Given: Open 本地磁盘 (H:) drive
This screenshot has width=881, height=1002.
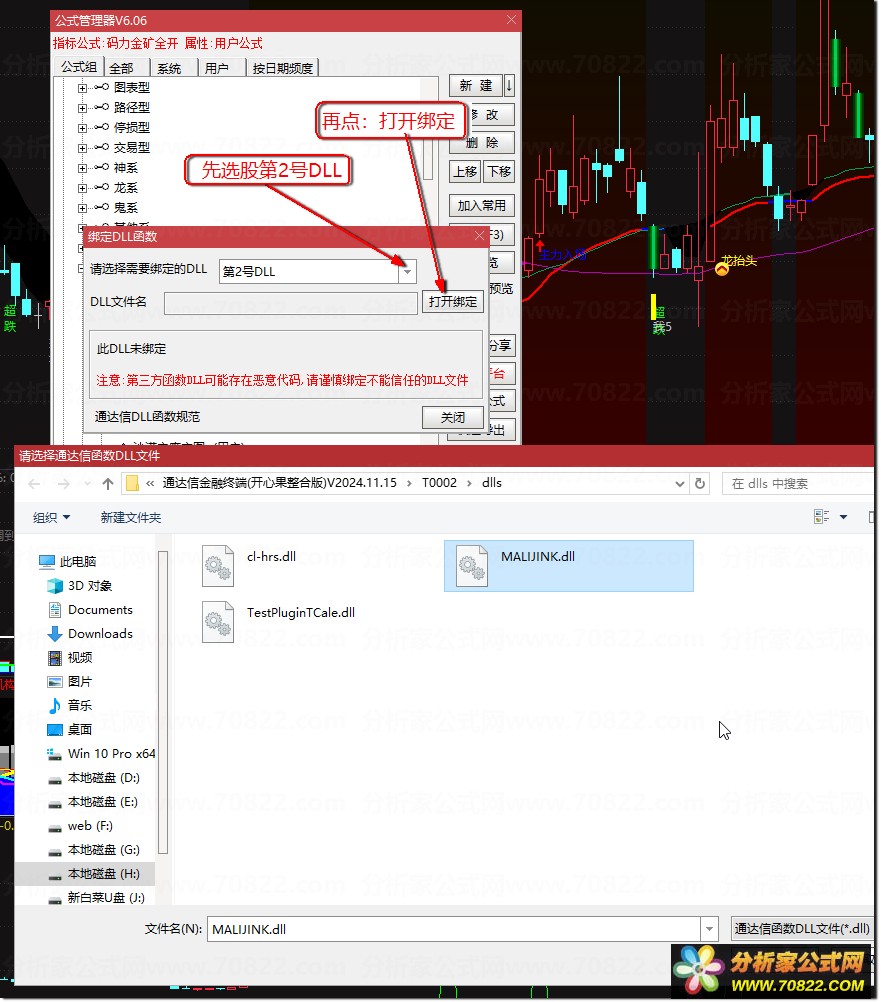Looking at the screenshot, I should click(94, 874).
